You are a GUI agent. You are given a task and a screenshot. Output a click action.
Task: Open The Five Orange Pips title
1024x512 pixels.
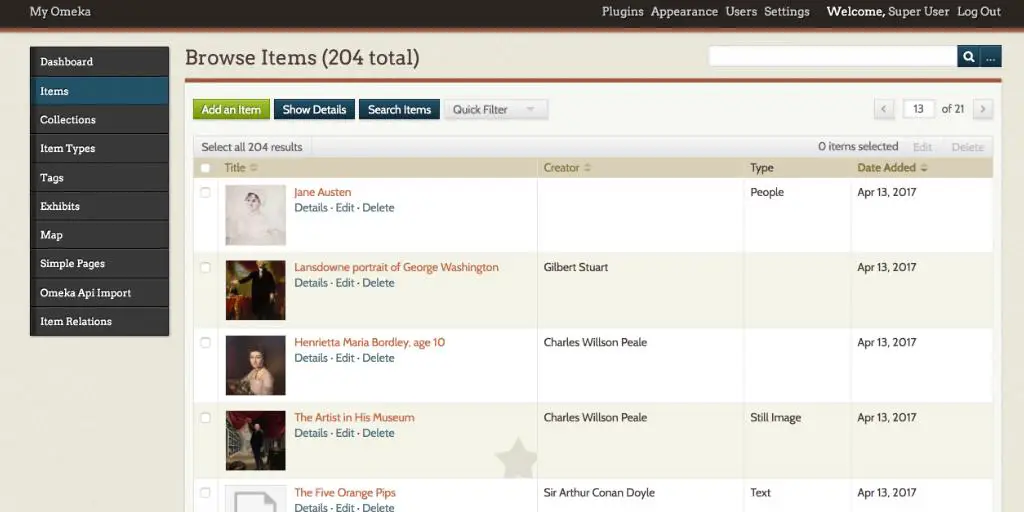345,492
